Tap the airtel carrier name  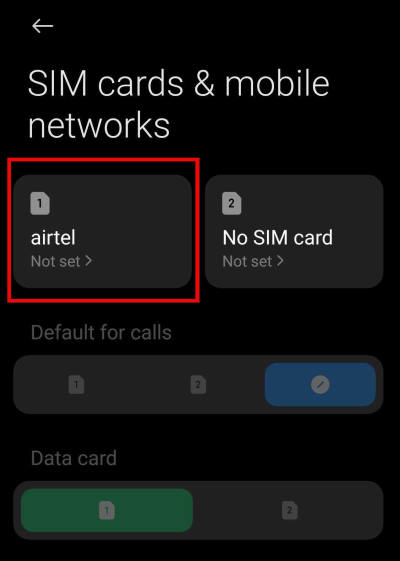[x=53, y=238]
